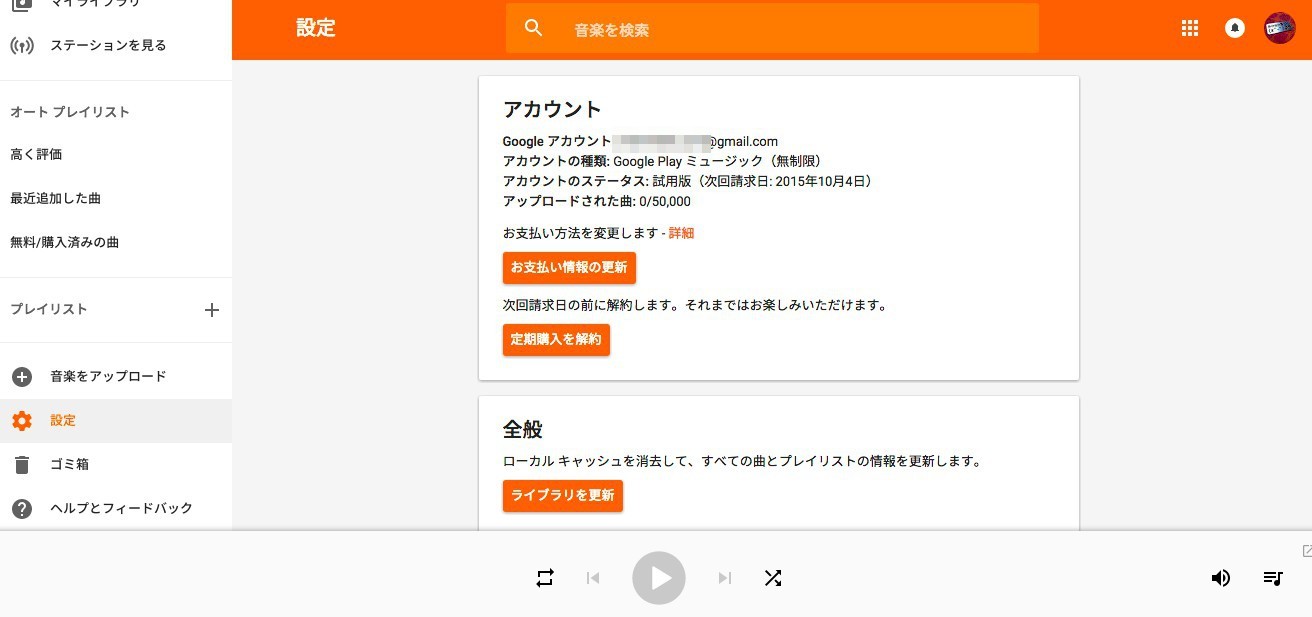
Task: Click the radio station icon in sidebar
Action: [x=22, y=45]
